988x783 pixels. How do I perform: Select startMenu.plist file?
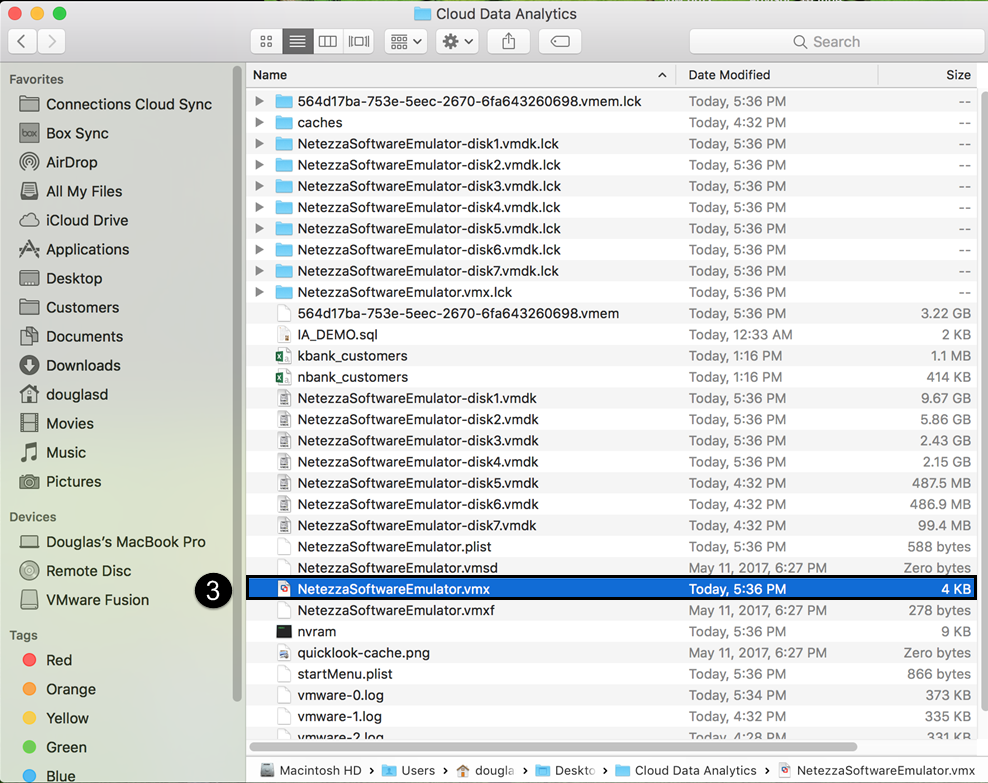tap(611, 674)
